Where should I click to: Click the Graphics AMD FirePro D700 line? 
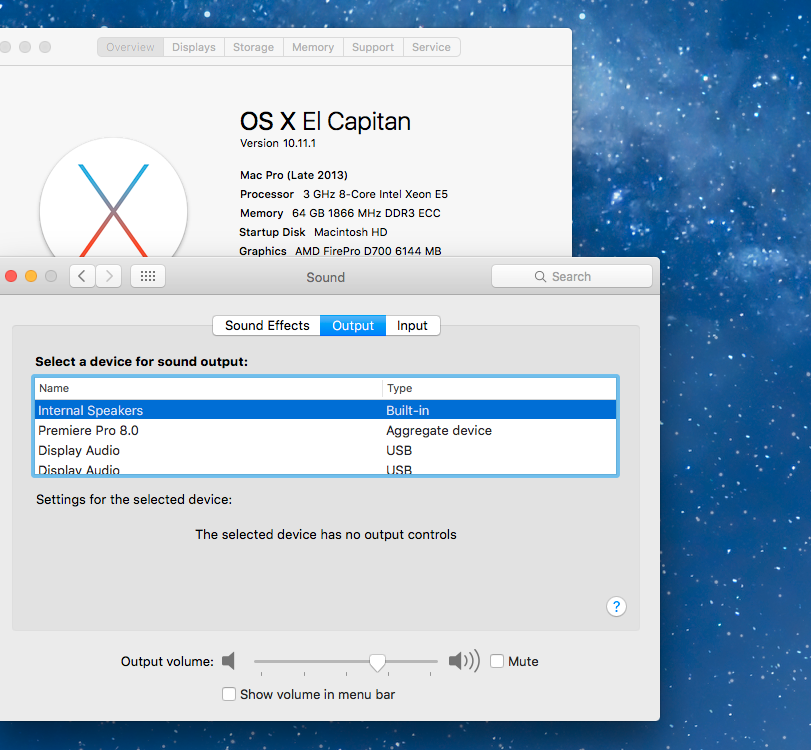coord(340,251)
